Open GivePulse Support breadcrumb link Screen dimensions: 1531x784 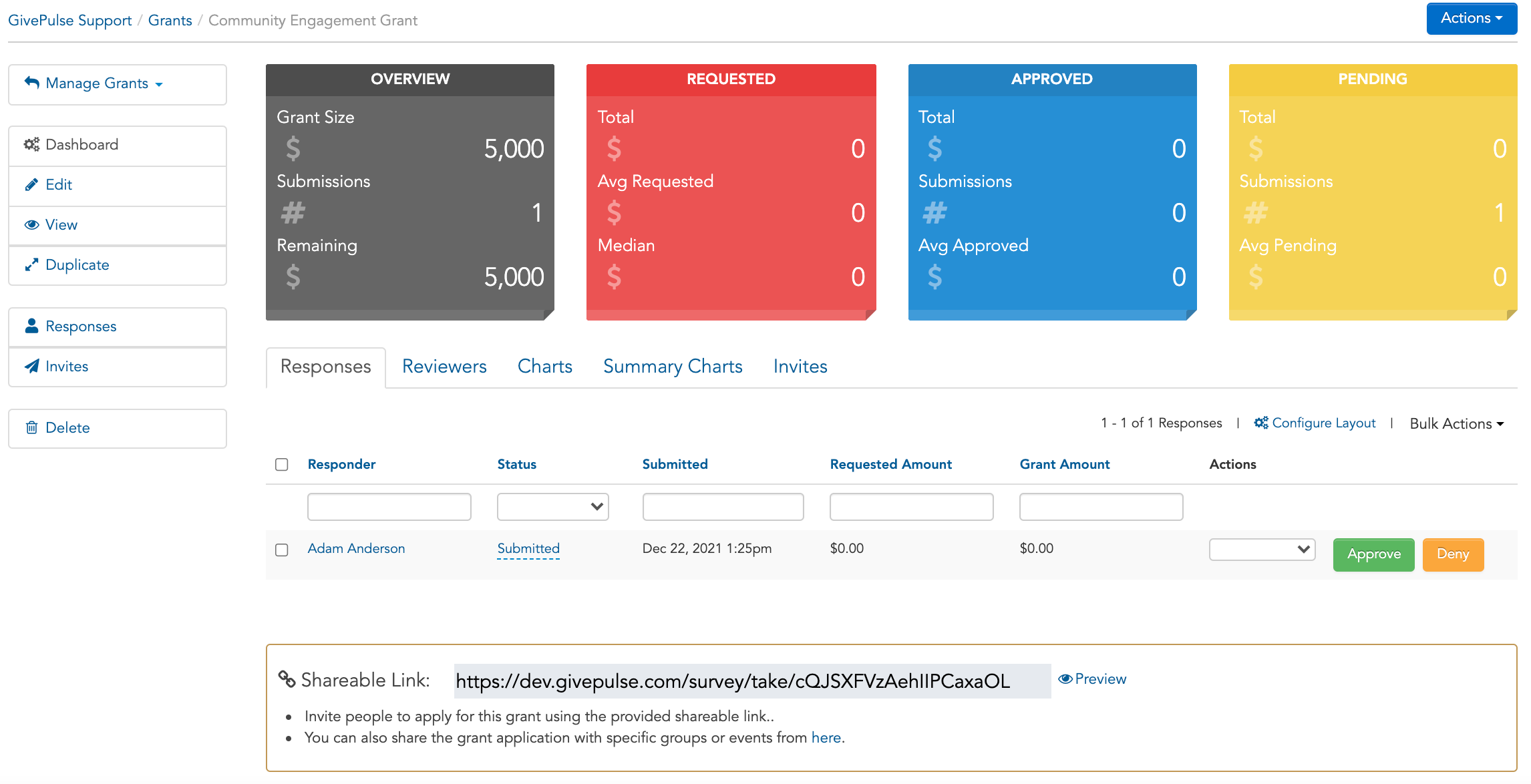(69, 21)
